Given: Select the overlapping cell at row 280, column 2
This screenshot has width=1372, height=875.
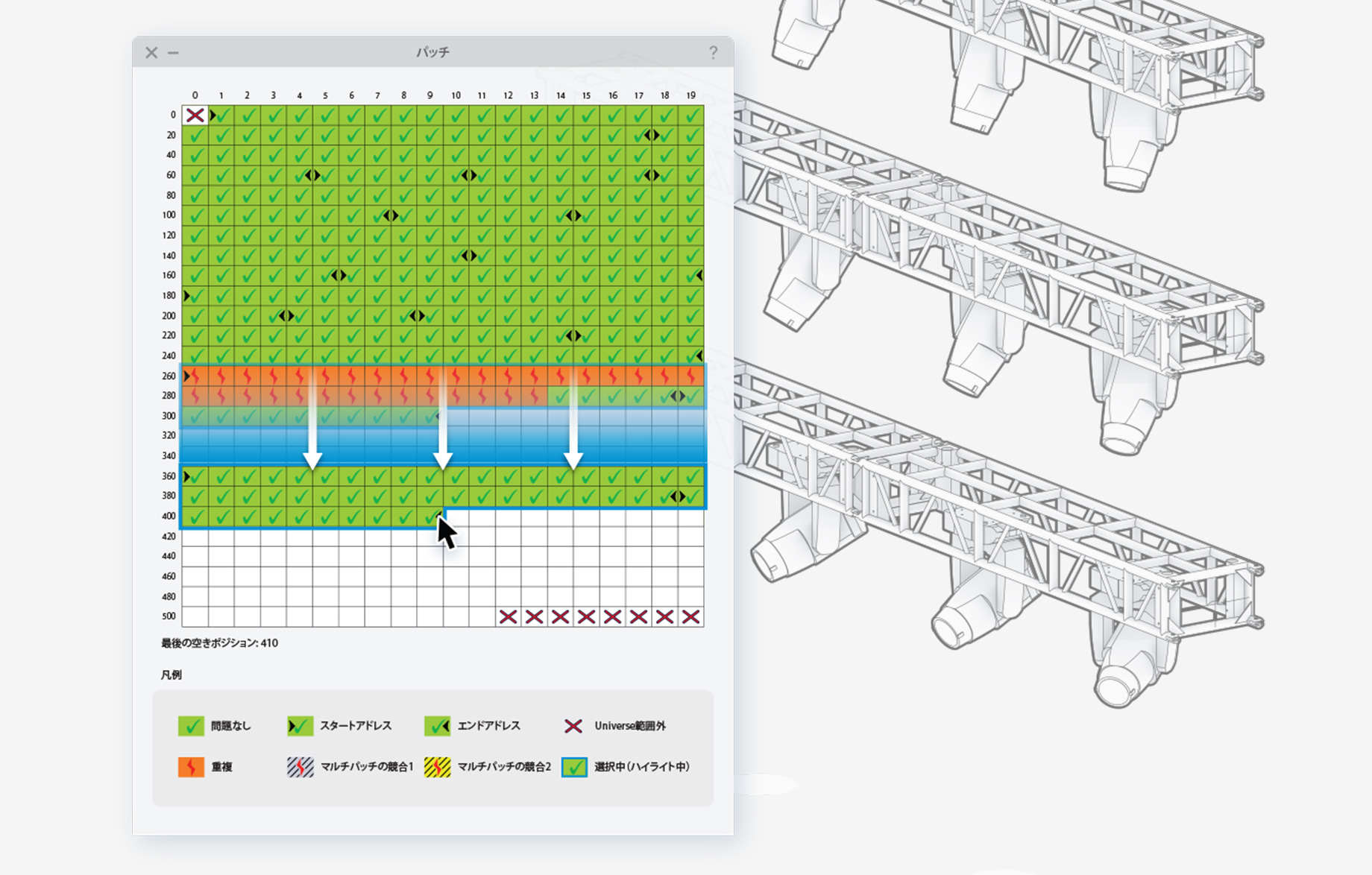Looking at the screenshot, I should 248,396.
